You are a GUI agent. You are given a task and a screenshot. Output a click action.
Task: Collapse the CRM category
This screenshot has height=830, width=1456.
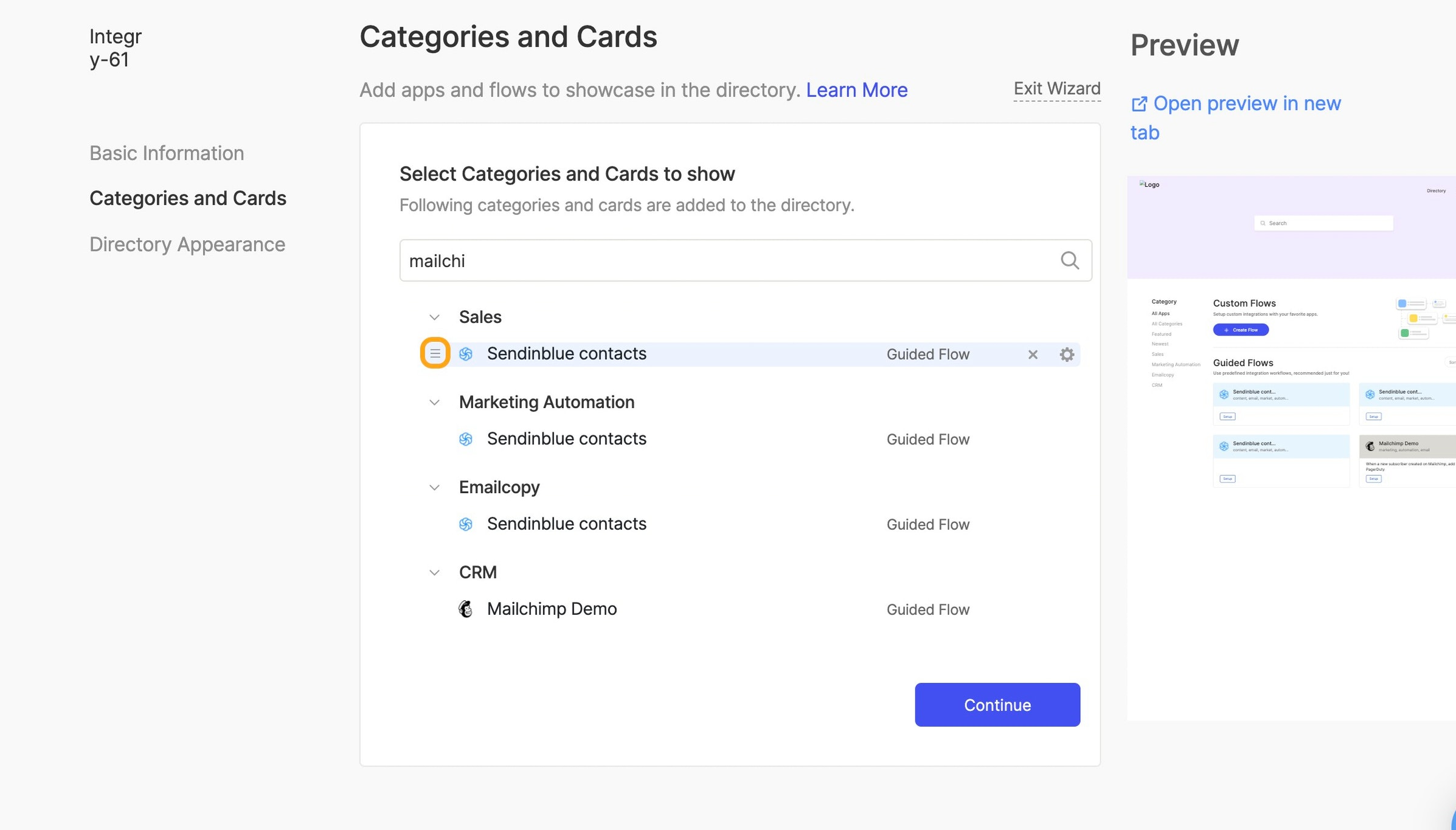click(x=434, y=573)
